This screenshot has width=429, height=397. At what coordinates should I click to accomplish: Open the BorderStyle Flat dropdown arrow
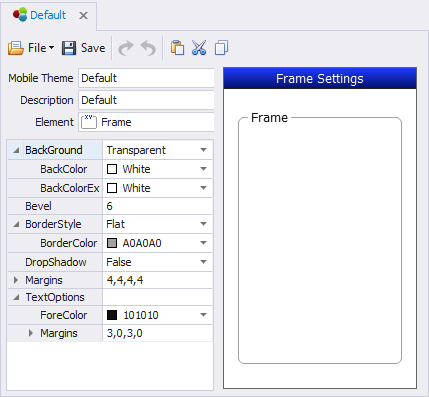pos(203,224)
